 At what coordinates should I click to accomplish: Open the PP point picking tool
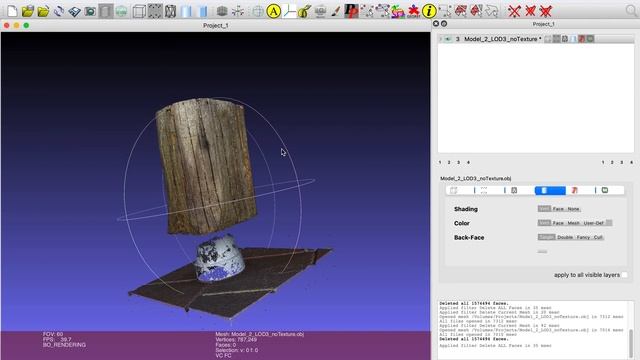click(351, 11)
